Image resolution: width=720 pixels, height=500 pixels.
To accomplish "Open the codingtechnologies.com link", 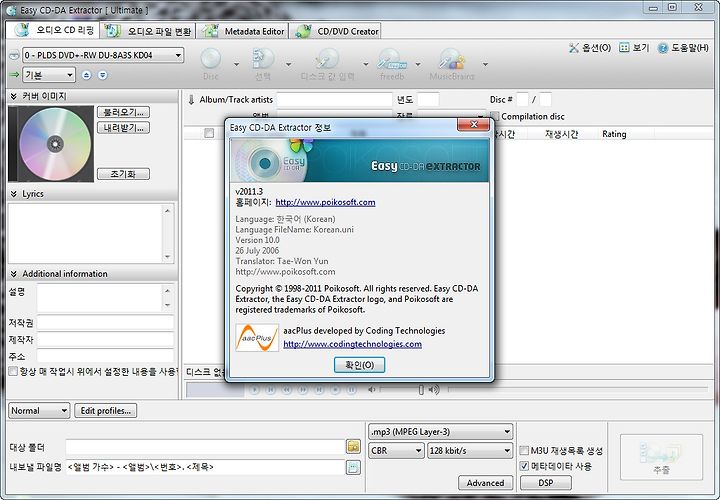I will pos(352,344).
